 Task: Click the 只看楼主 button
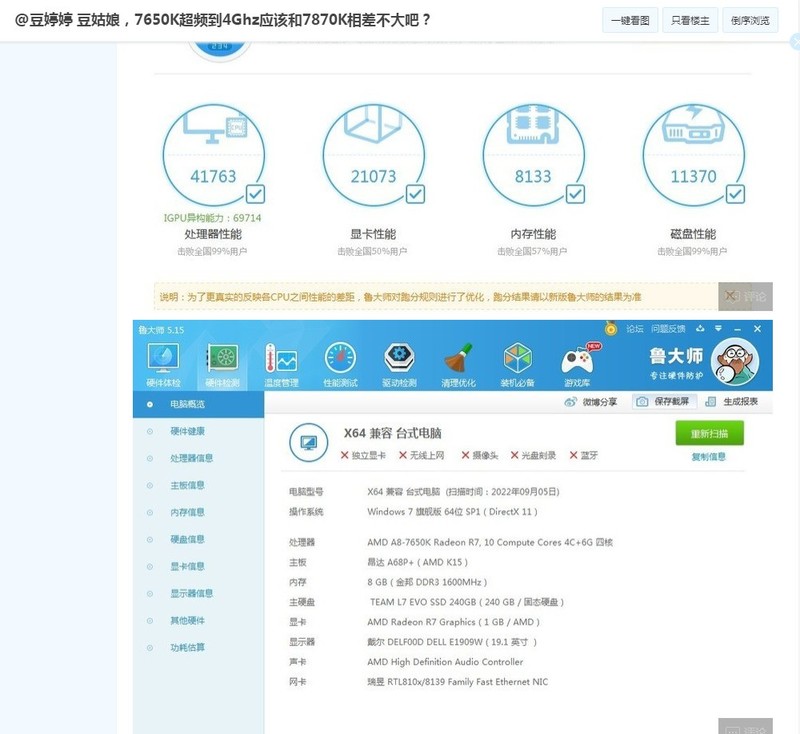click(690, 20)
